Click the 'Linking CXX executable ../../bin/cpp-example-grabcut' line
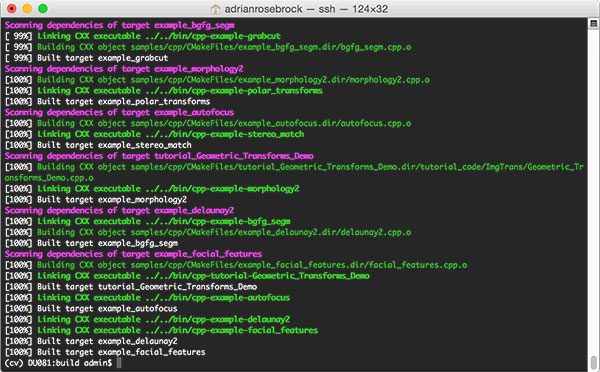The width and height of the screenshot is (600, 372). (143, 36)
